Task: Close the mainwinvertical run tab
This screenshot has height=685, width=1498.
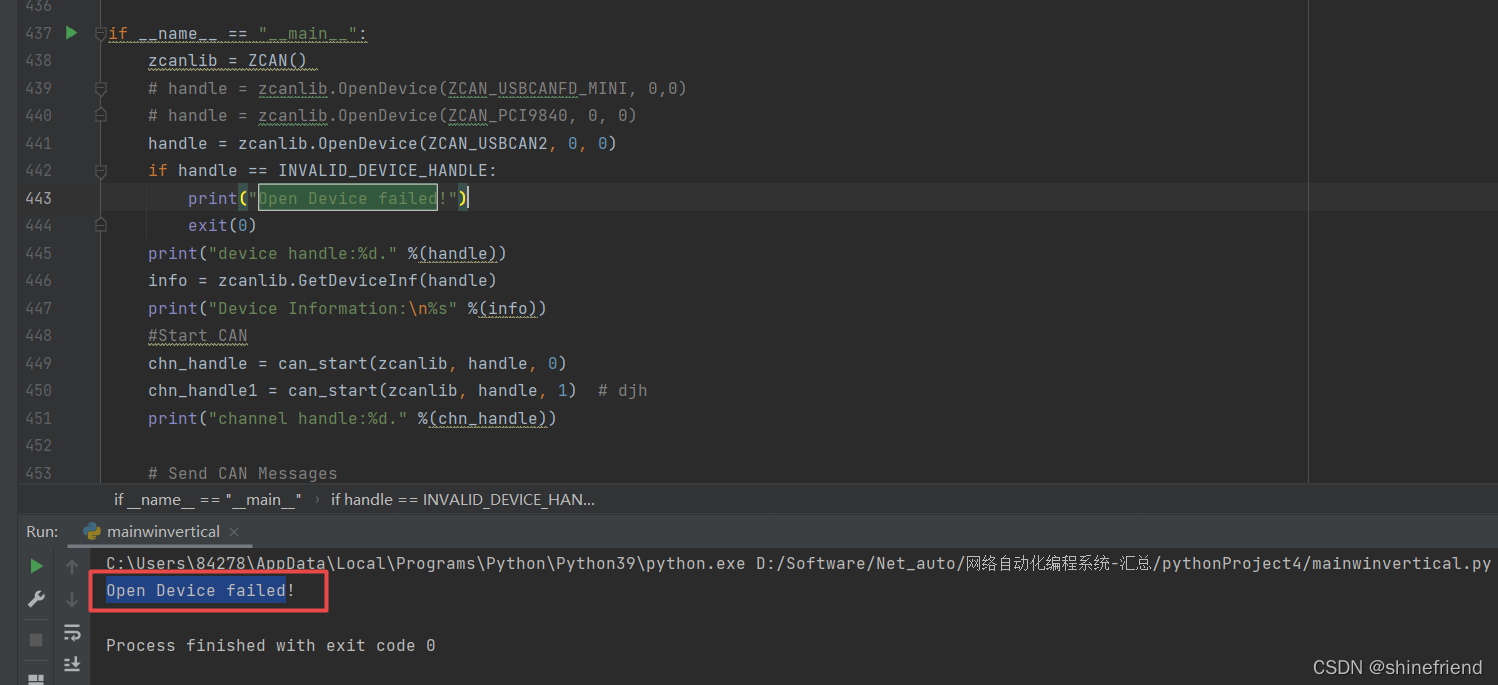Action: pyautogui.click(x=233, y=531)
